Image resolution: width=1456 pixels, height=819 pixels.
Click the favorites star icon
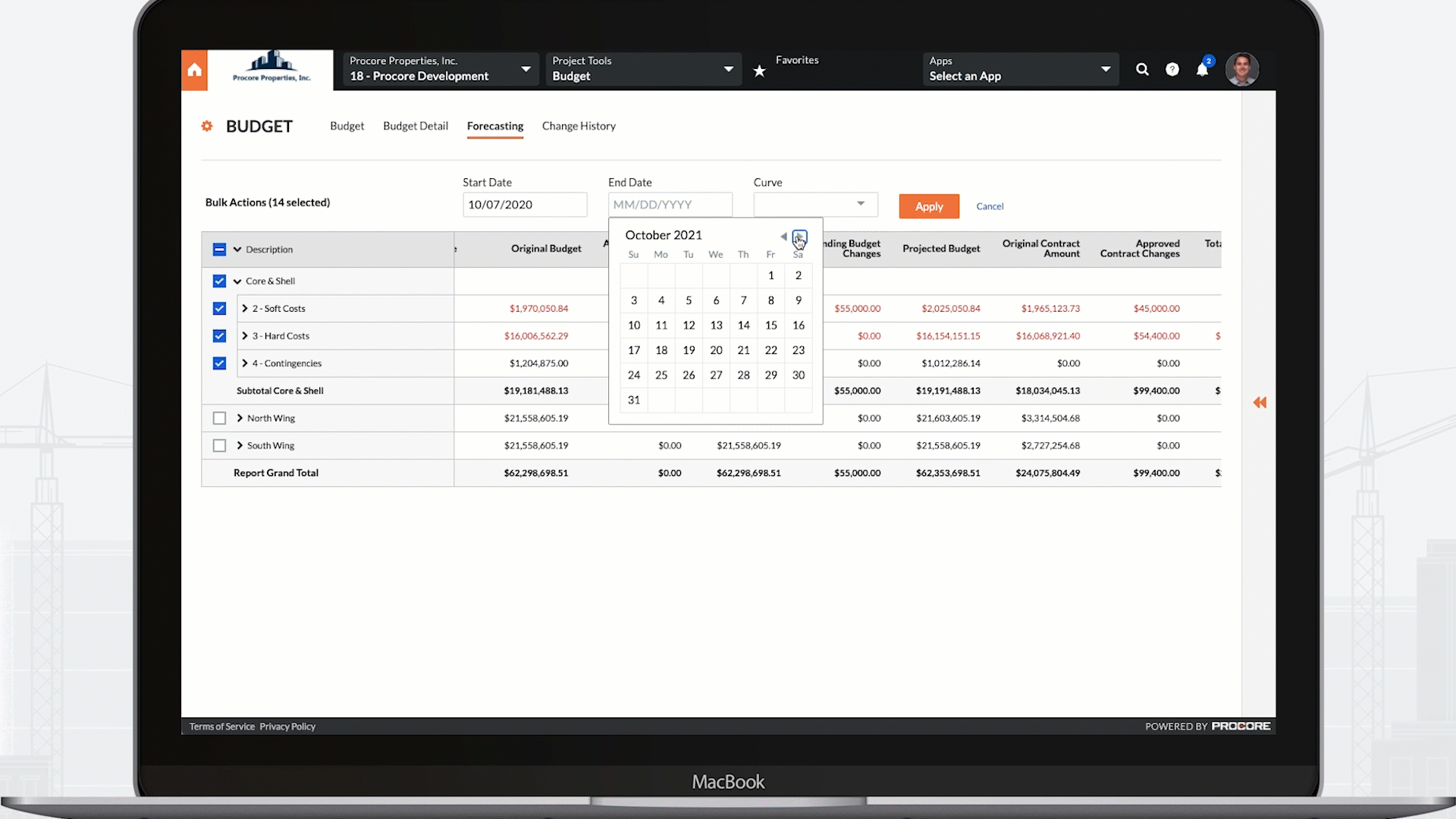click(759, 71)
